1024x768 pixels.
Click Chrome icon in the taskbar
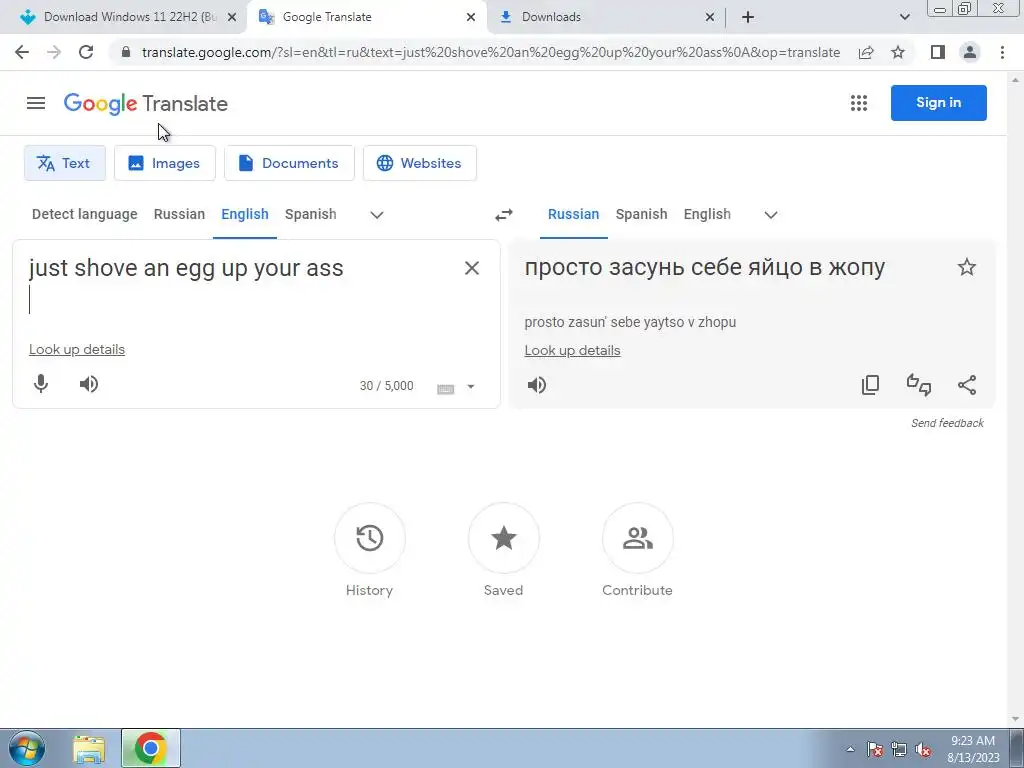(150, 748)
